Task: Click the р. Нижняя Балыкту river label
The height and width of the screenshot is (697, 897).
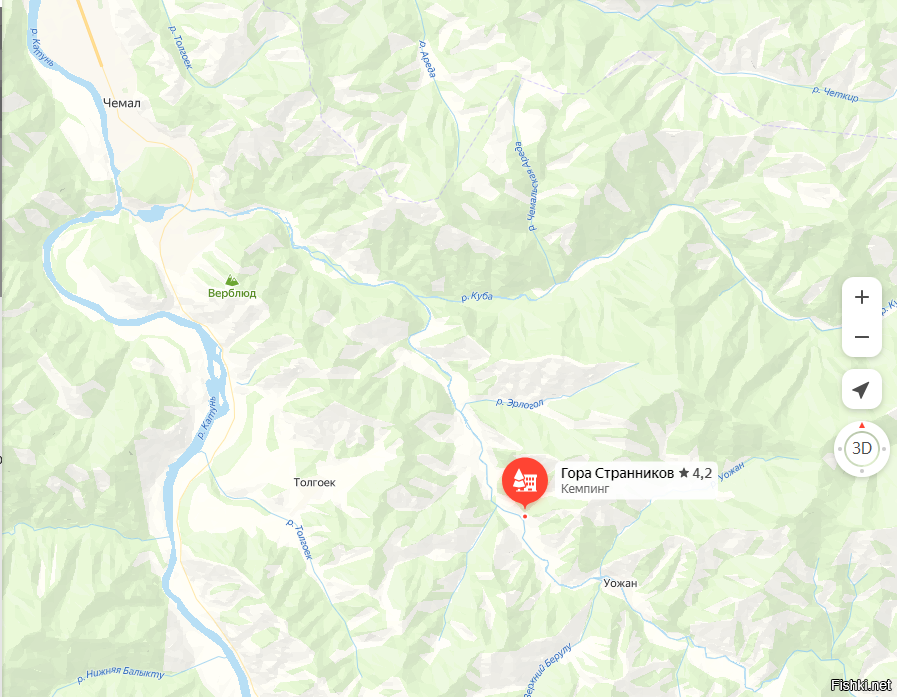Action: [x=121, y=674]
